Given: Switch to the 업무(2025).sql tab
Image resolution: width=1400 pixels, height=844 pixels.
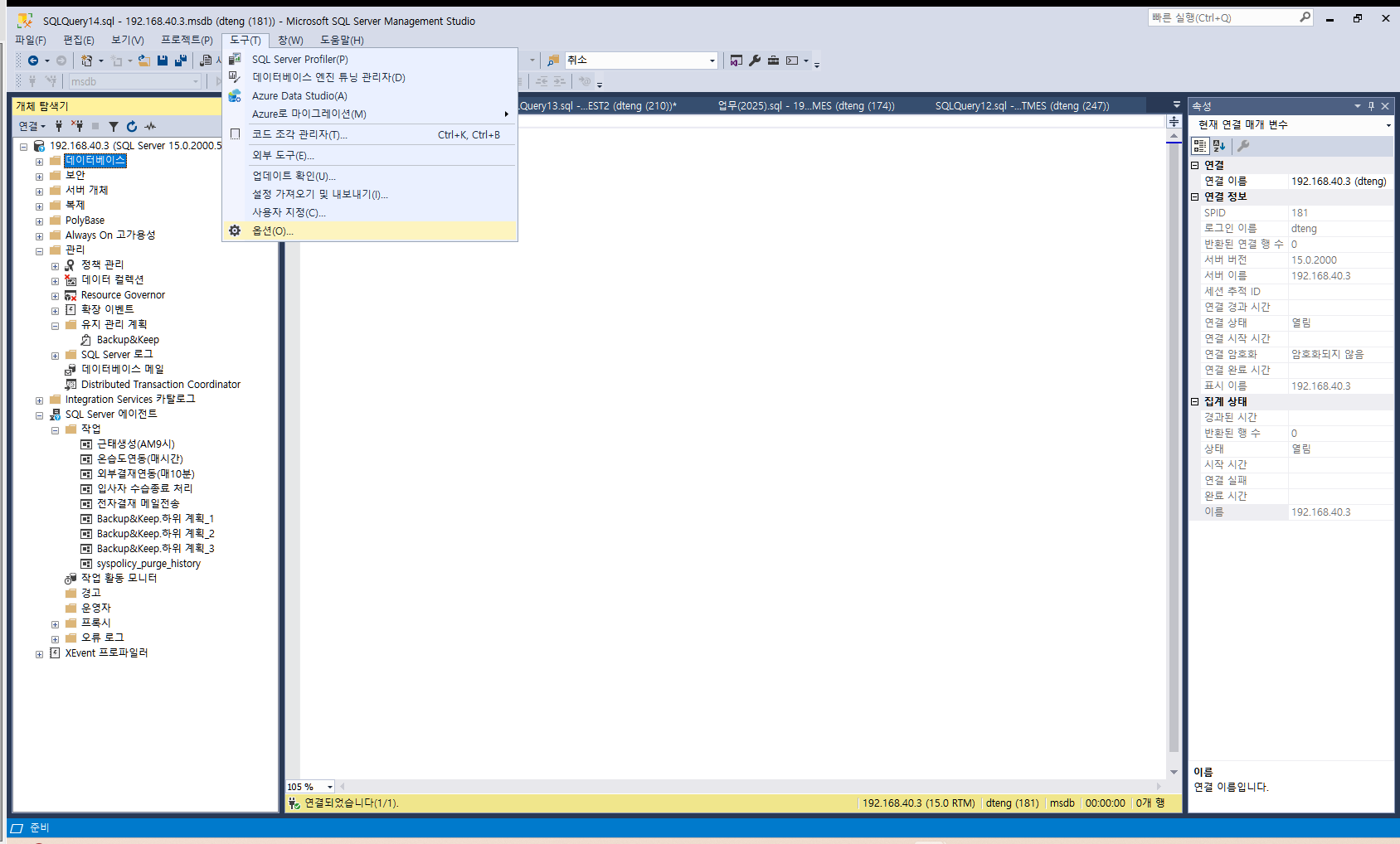Looking at the screenshot, I should click(x=805, y=105).
